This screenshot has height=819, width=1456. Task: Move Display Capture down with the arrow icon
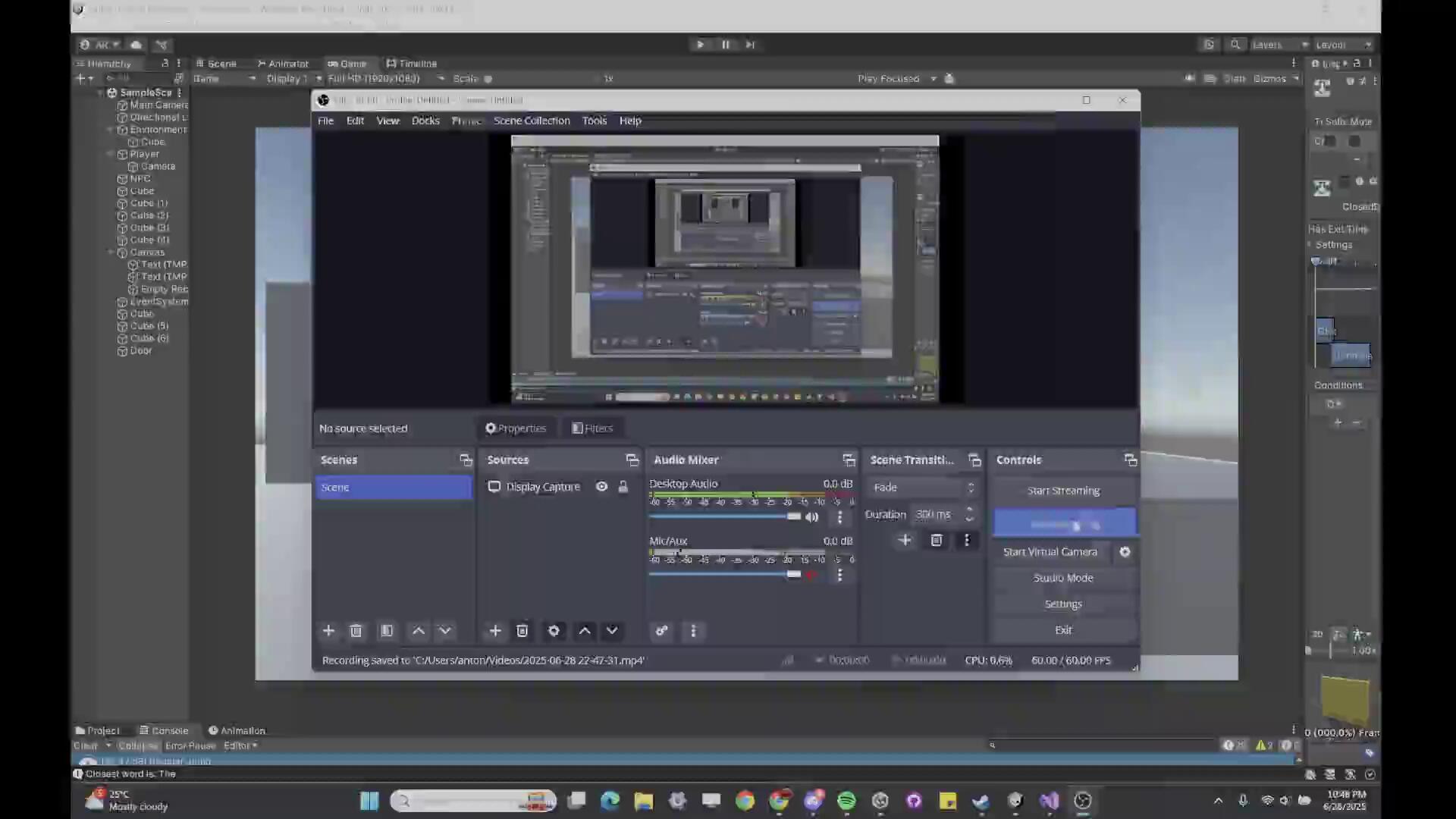coord(611,630)
